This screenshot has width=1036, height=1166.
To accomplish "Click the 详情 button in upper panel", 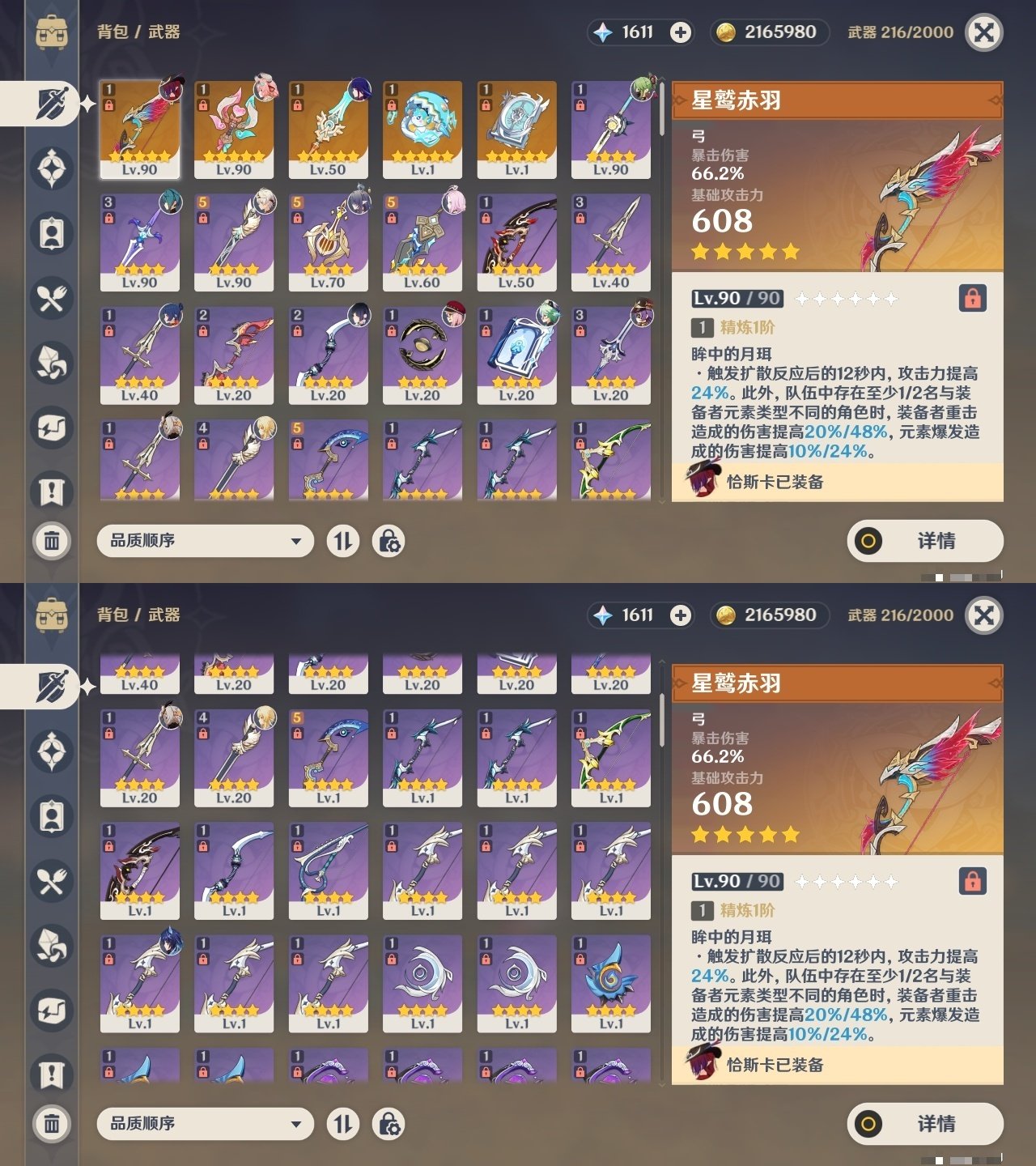I will 925,541.
